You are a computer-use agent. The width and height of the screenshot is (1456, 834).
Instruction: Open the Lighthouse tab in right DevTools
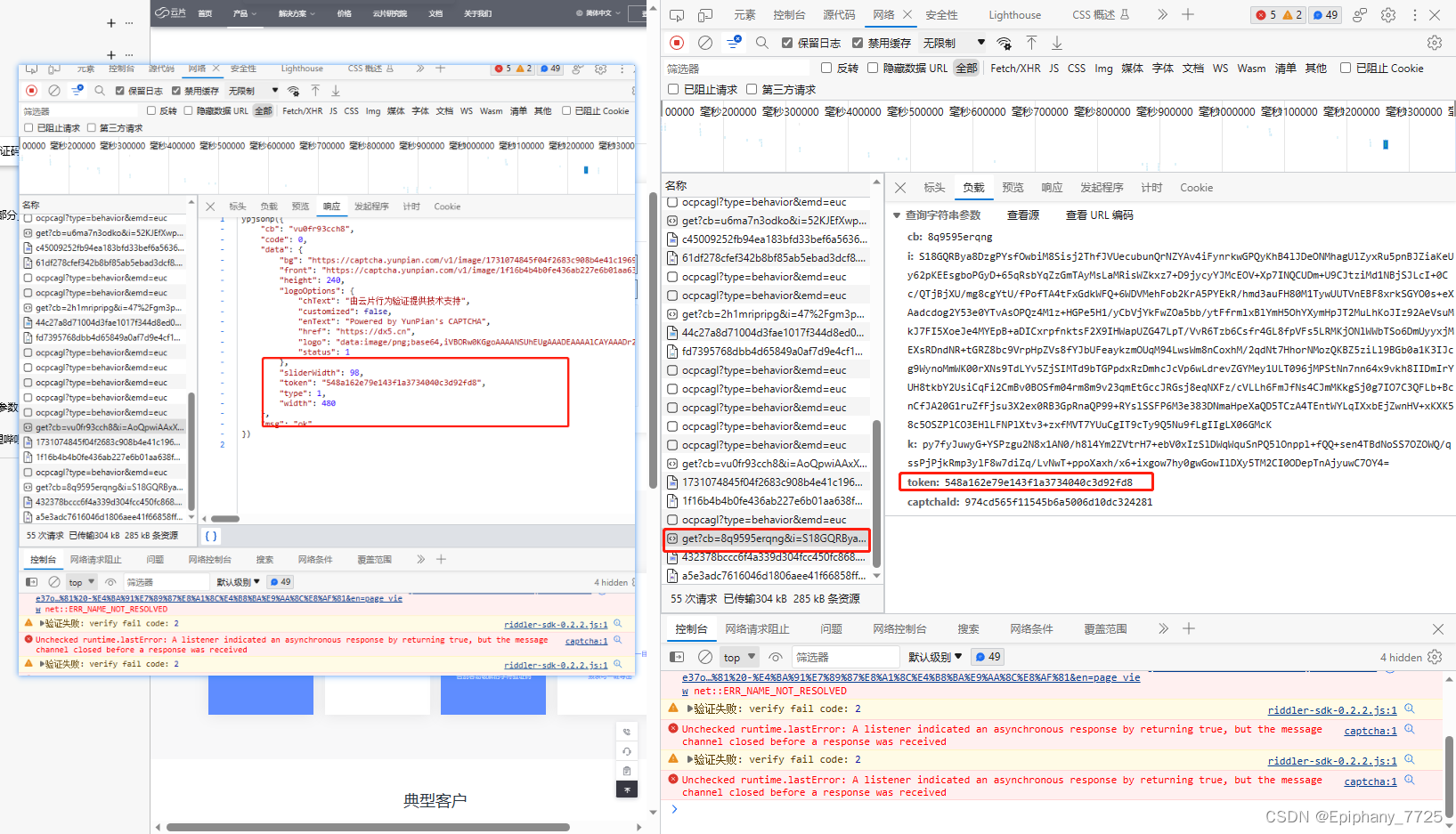pyautogui.click(x=1014, y=15)
